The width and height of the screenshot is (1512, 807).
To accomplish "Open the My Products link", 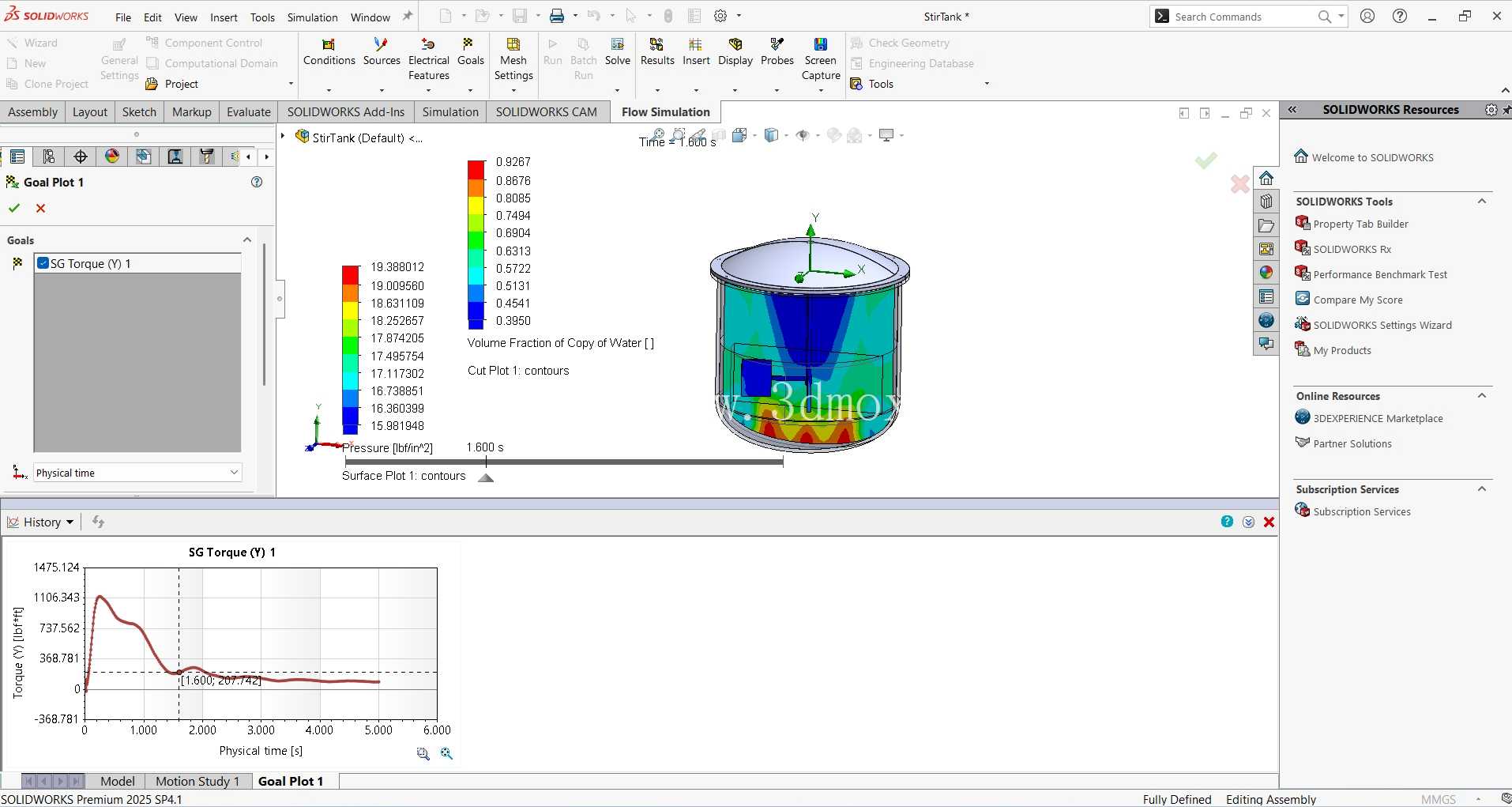I will click(x=1342, y=350).
